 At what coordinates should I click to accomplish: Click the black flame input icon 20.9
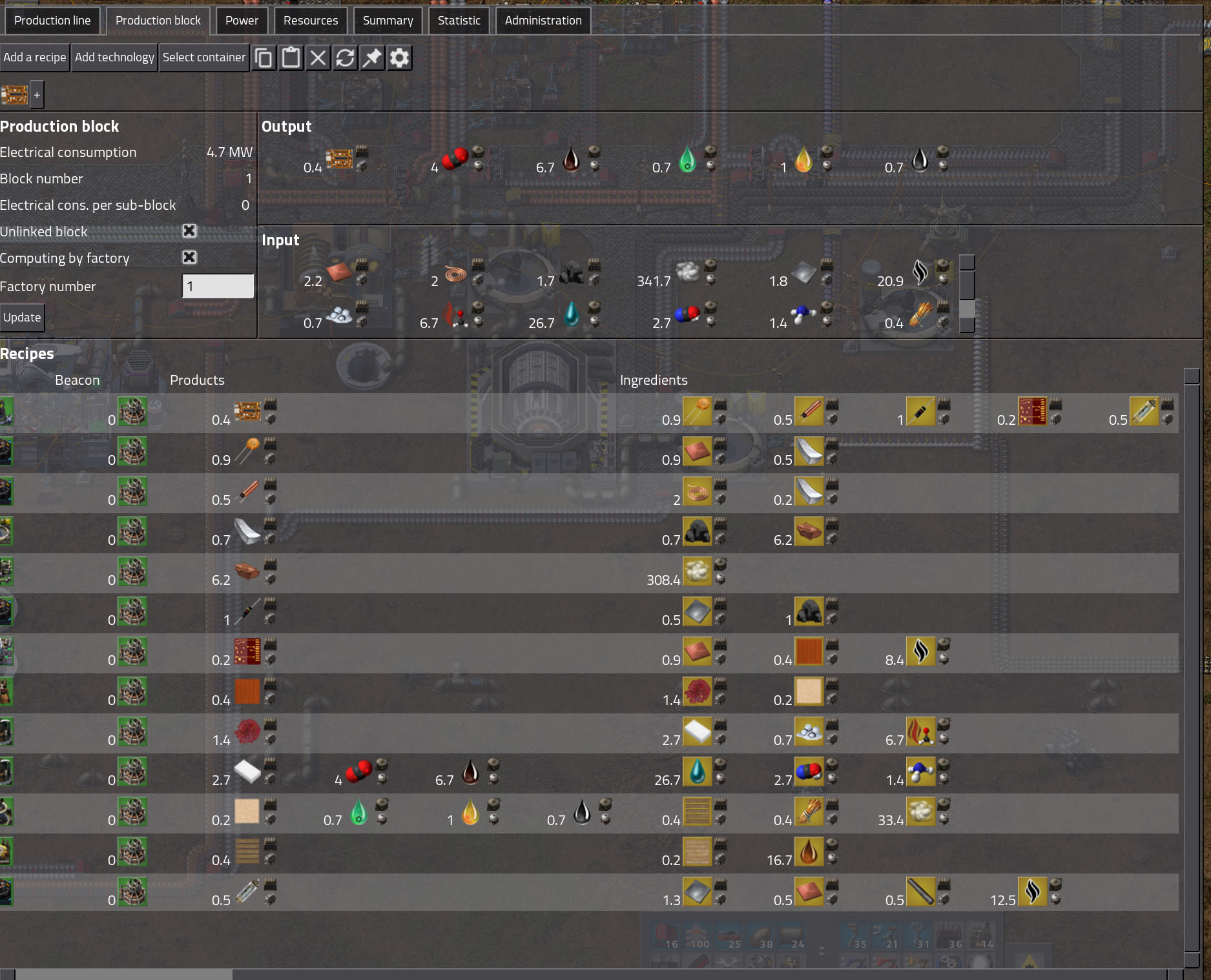(920, 272)
